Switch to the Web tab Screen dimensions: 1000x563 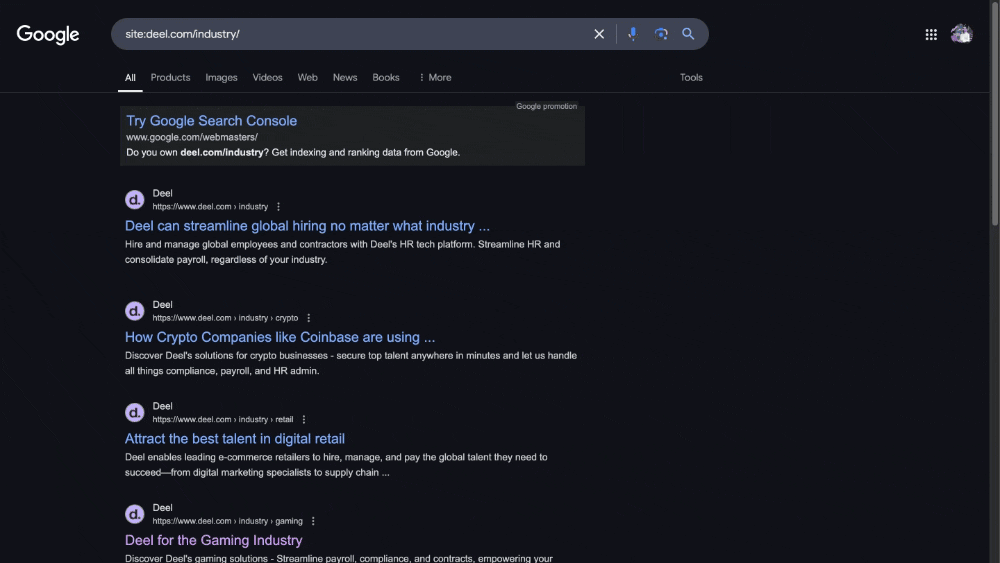click(x=307, y=78)
